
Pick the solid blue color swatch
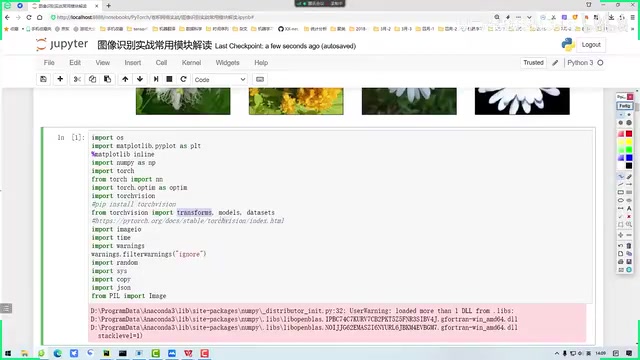pyautogui.click(x=629, y=158)
